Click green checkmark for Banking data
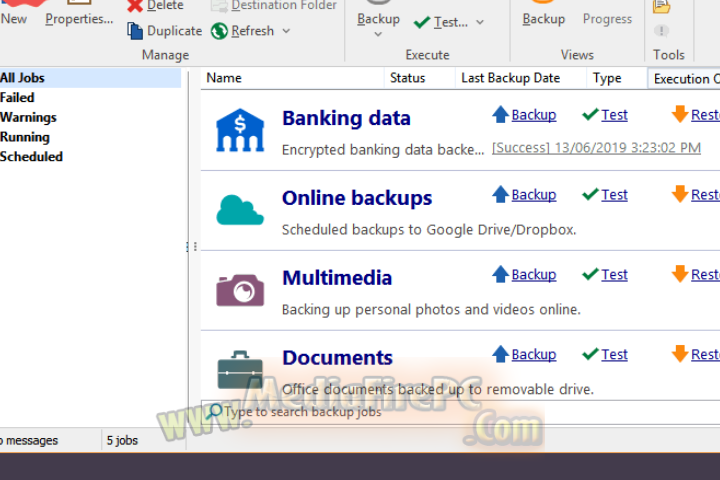The image size is (720, 480). coord(590,114)
